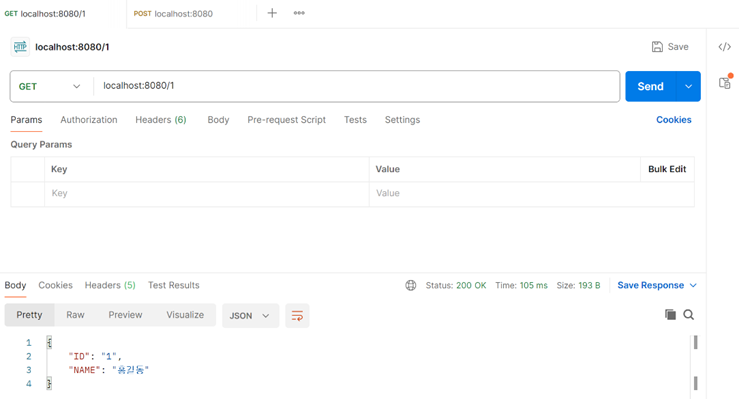Screen dimensions: 739x399
Task: Send the request with the Send button
Action: tap(650, 86)
